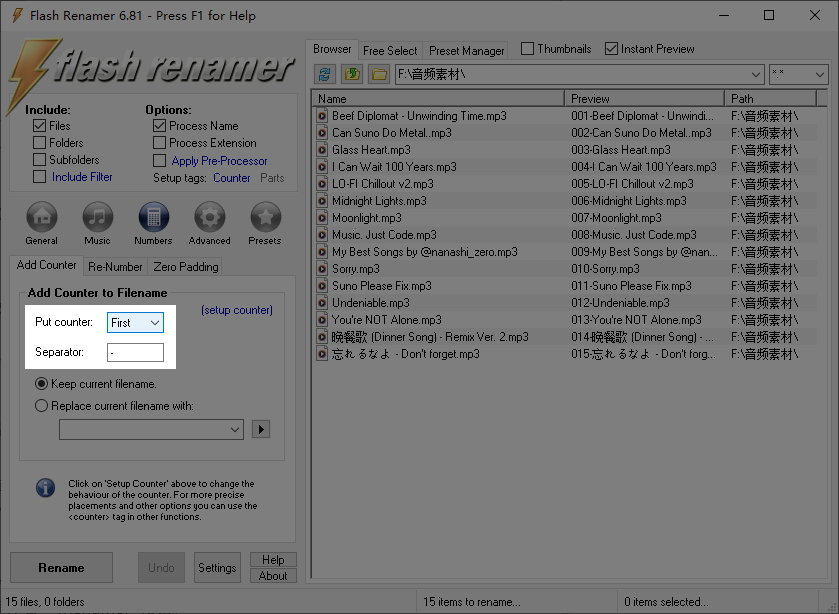Viewport: 839px width, 614px height.
Task: Enable the Process Extension checkbox
Action: coord(159,143)
